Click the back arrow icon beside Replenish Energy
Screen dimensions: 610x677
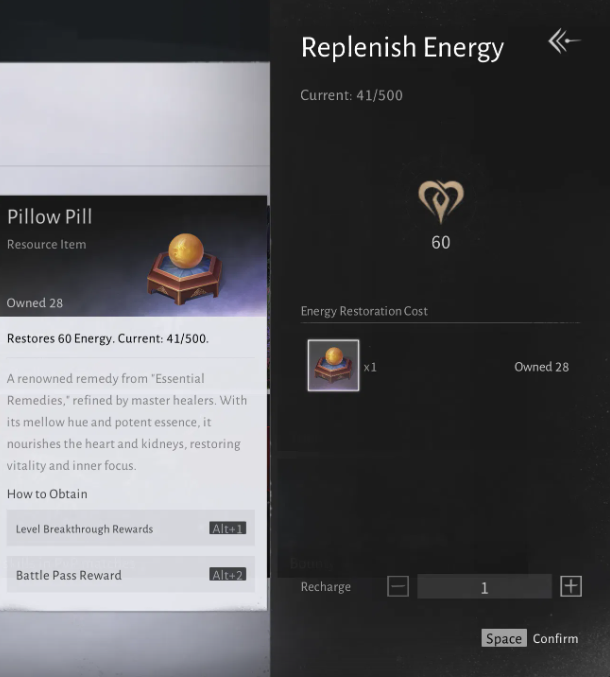(x=564, y=41)
